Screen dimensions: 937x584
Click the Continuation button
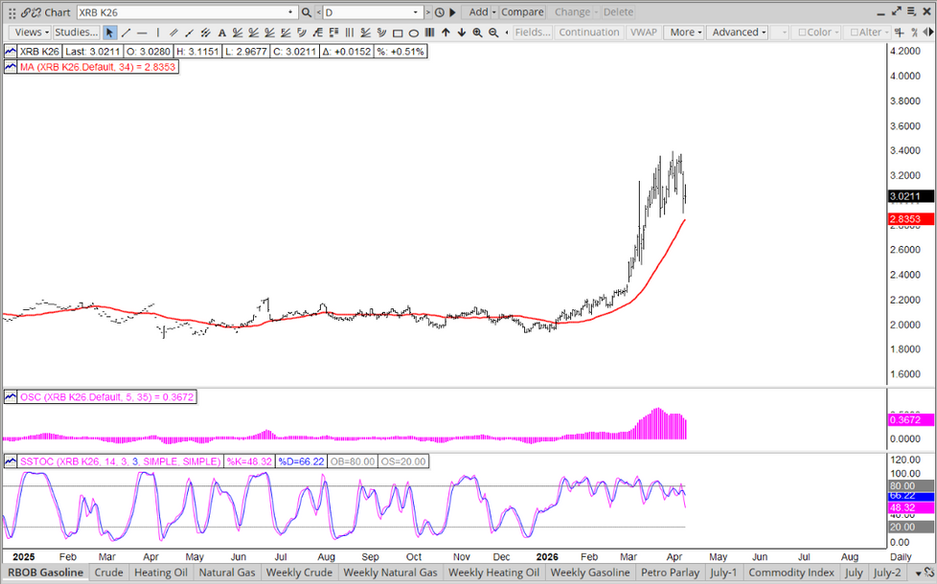coord(589,32)
